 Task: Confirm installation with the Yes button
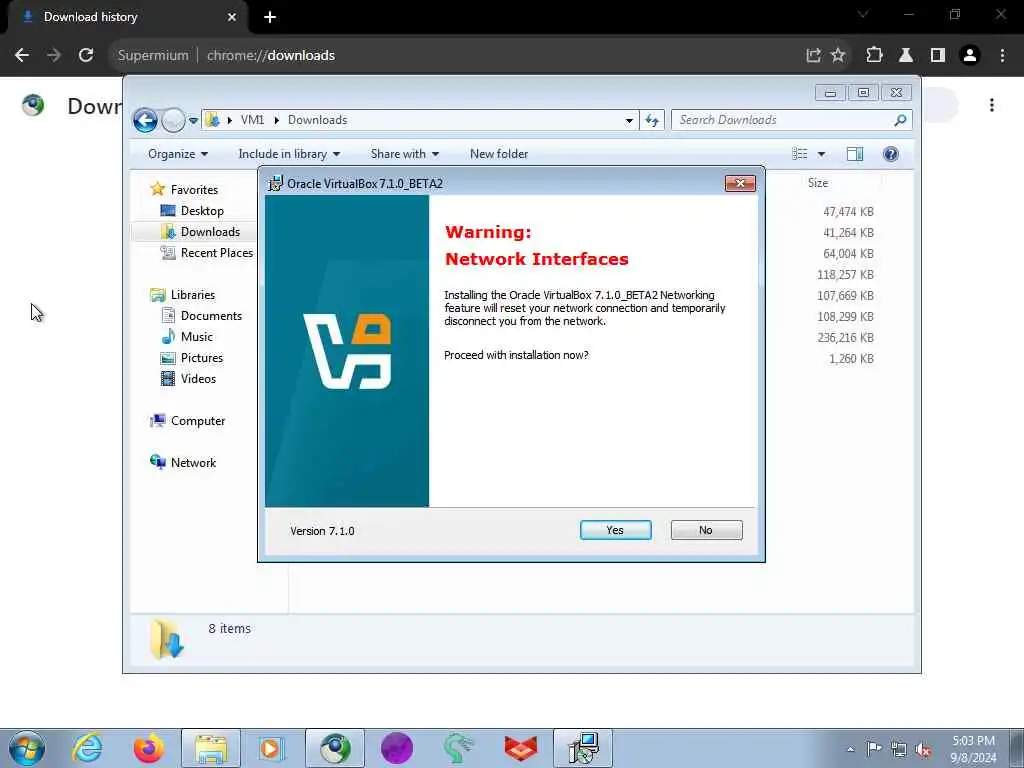tap(615, 530)
